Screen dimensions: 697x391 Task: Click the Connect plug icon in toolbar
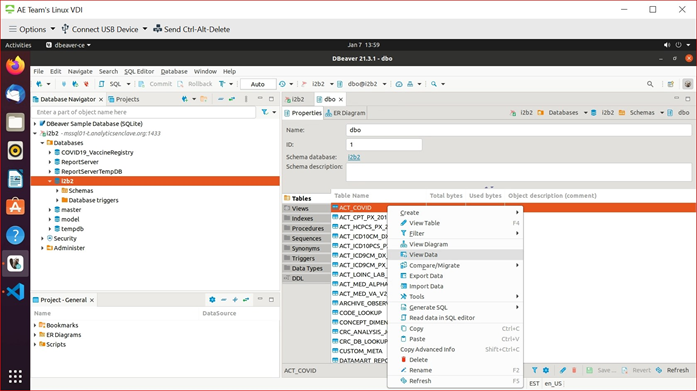coord(64,84)
